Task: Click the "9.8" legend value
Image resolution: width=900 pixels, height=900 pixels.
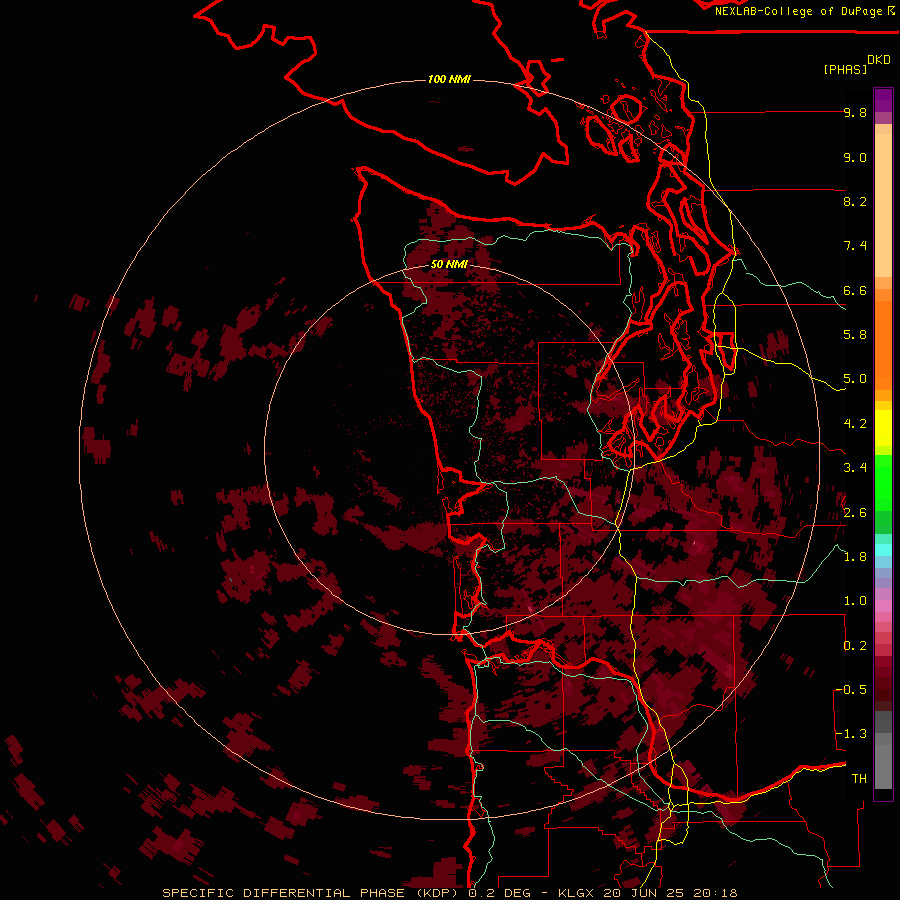Action: [855, 112]
